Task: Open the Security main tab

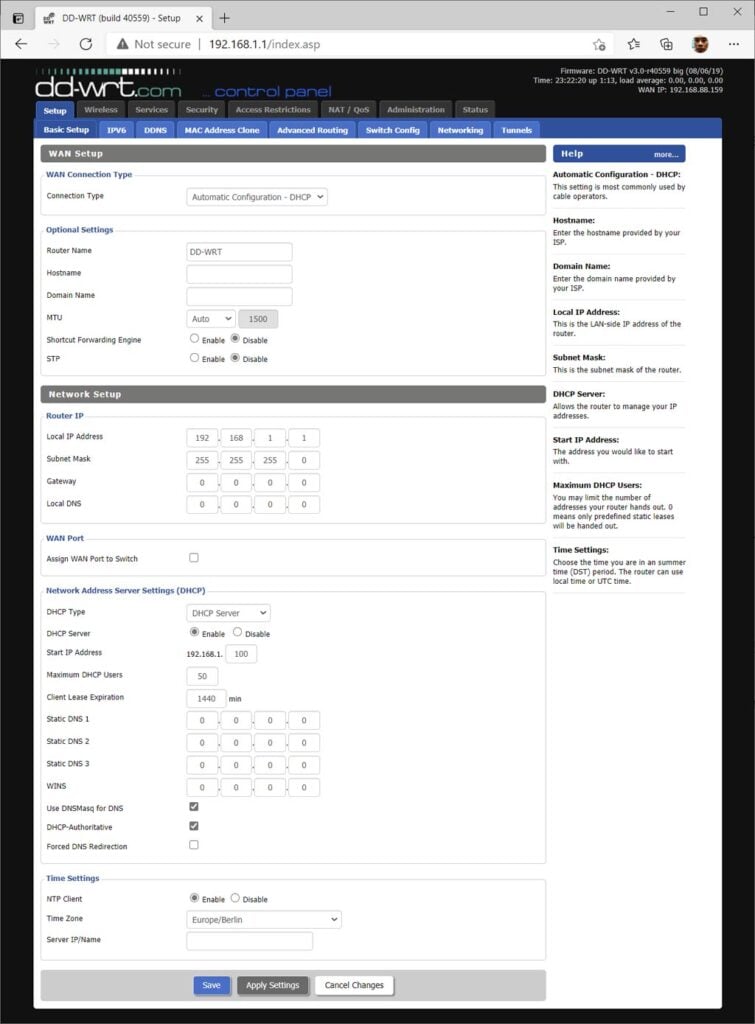Action: click(202, 110)
